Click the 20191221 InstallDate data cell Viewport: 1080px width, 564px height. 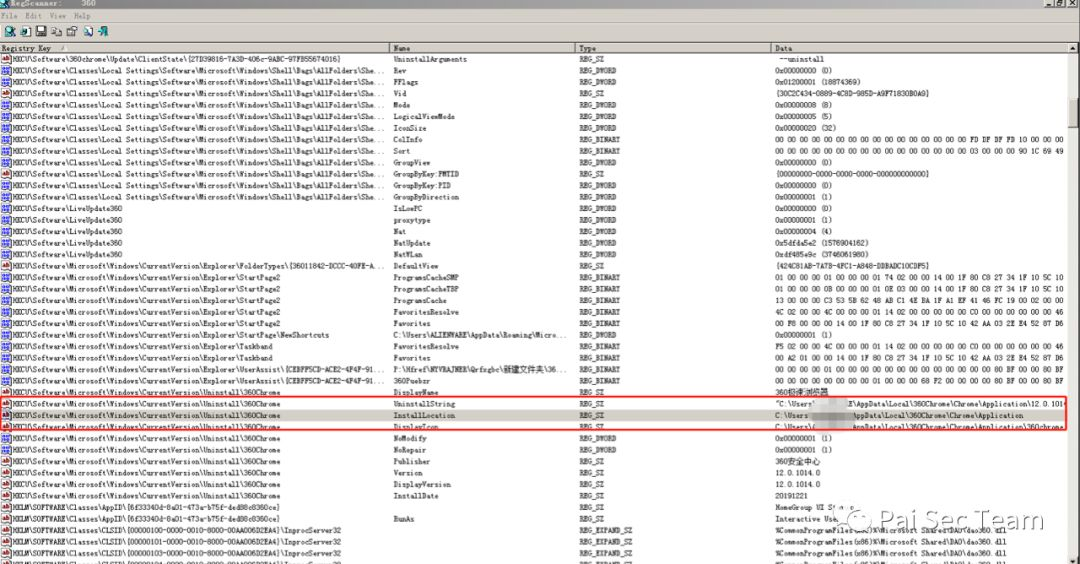pyautogui.click(x=791, y=496)
